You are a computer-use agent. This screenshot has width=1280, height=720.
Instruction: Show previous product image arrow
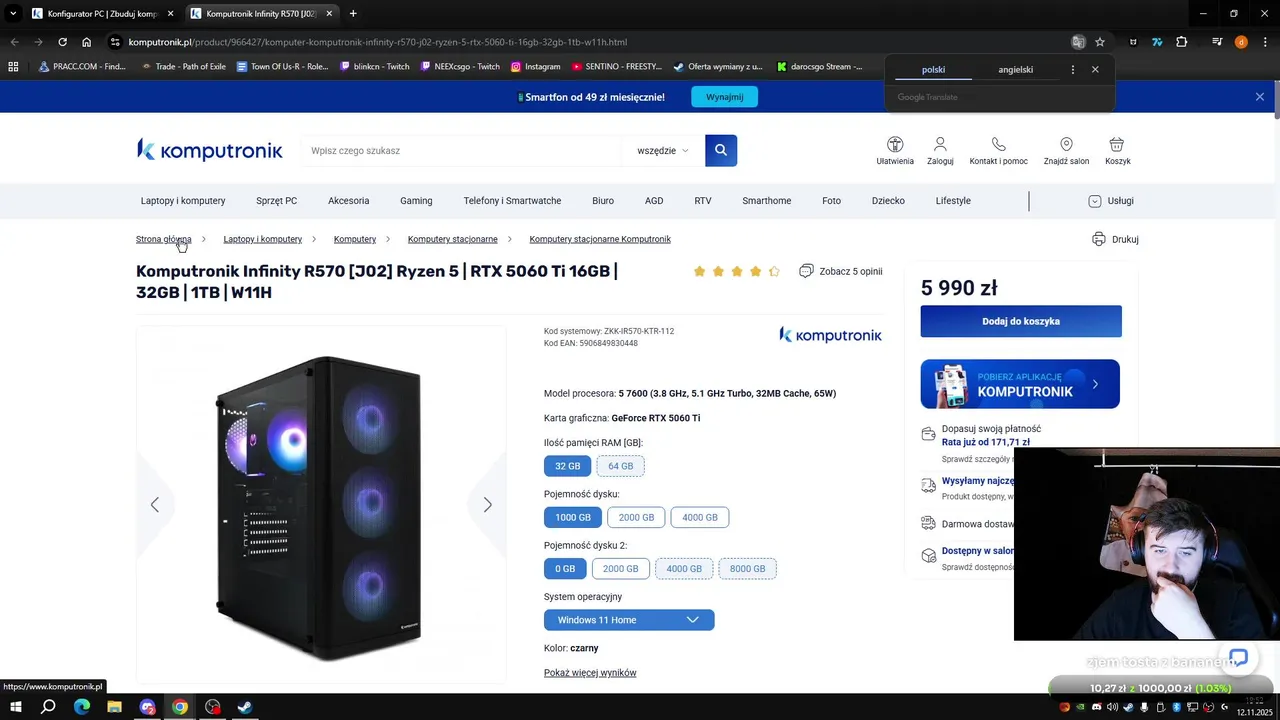[x=154, y=505]
